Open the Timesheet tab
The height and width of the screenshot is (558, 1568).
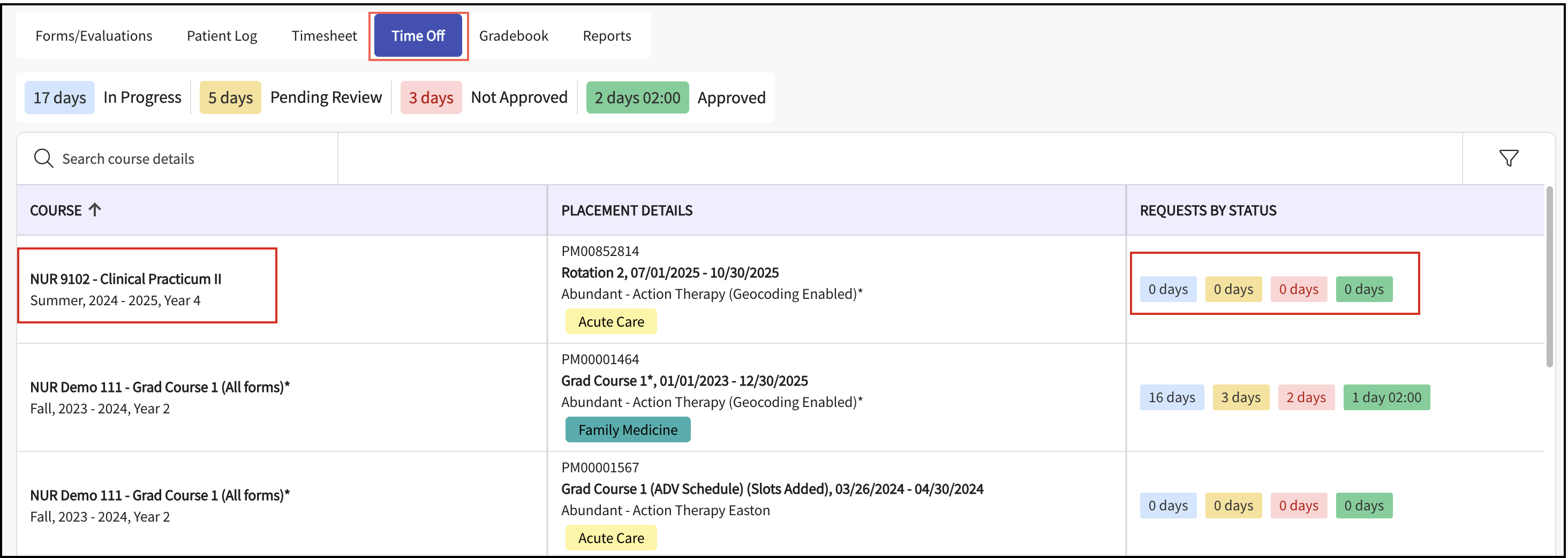324,36
